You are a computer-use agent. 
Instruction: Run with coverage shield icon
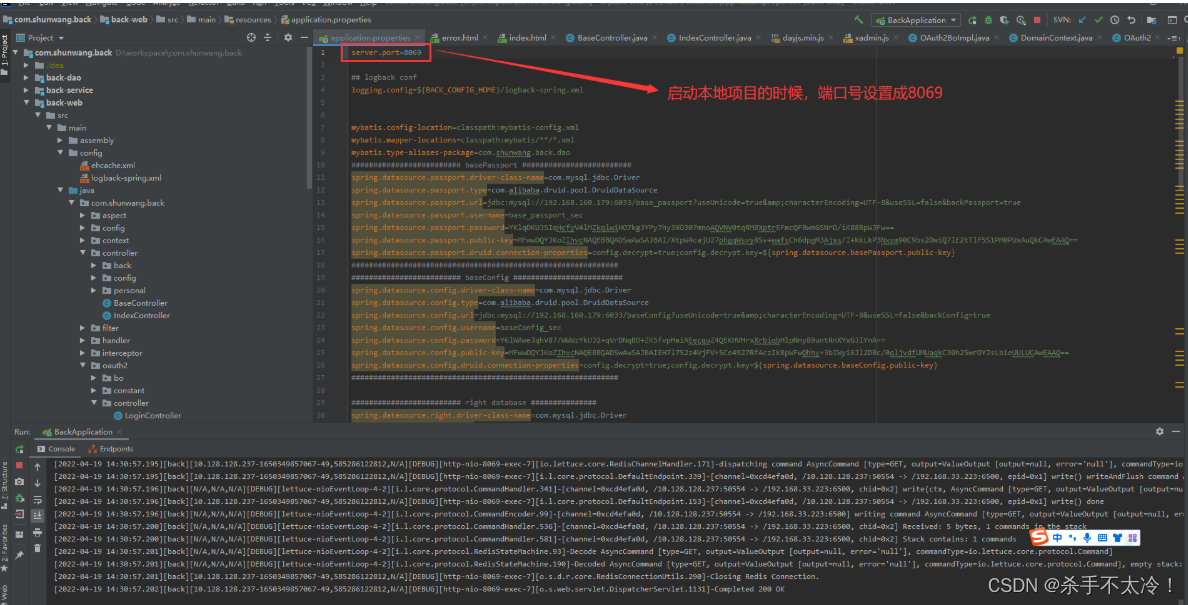[1004, 20]
